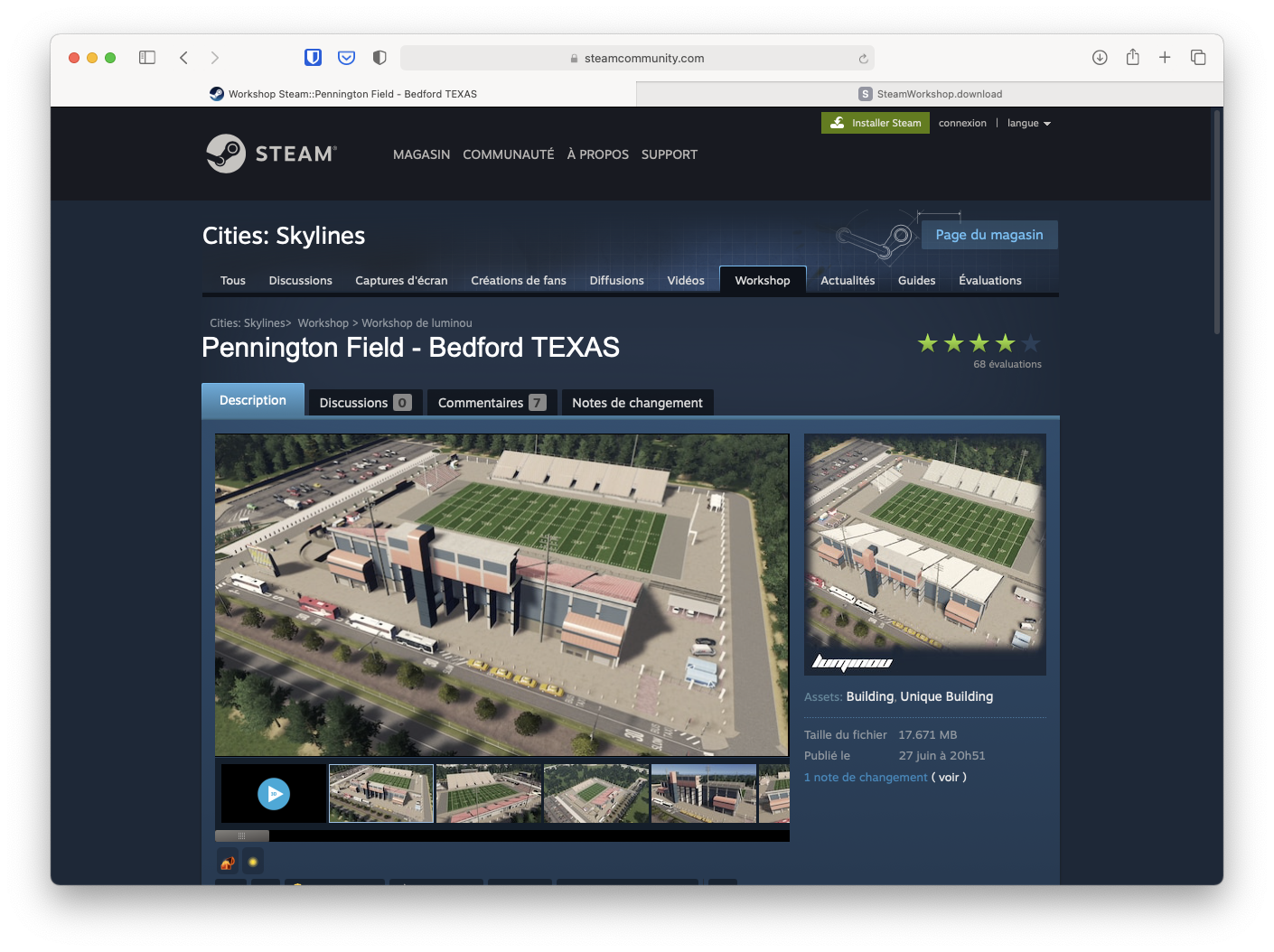The height and width of the screenshot is (952, 1274).
Task: Click the Cities: Skylines title heading
Action: (284, 236)
